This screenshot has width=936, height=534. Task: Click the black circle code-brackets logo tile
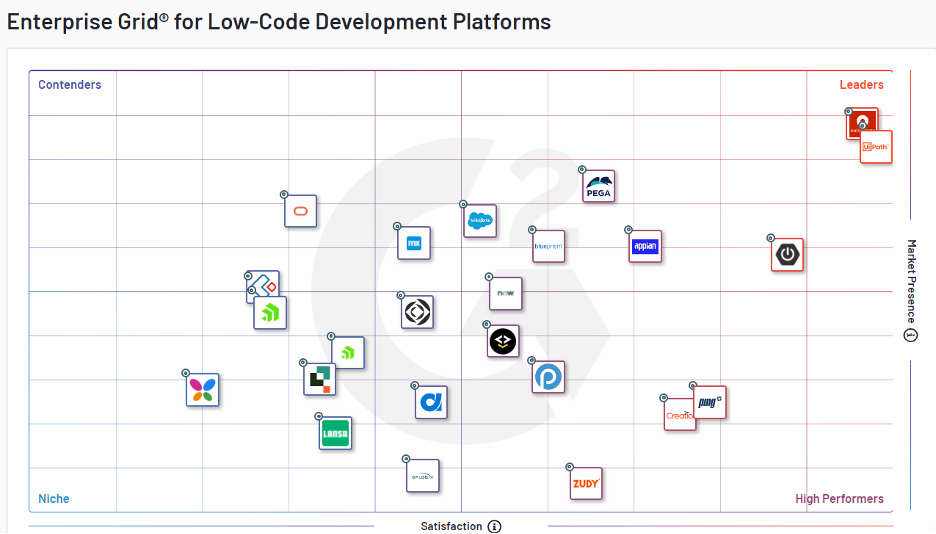click(x=503, y=341)
